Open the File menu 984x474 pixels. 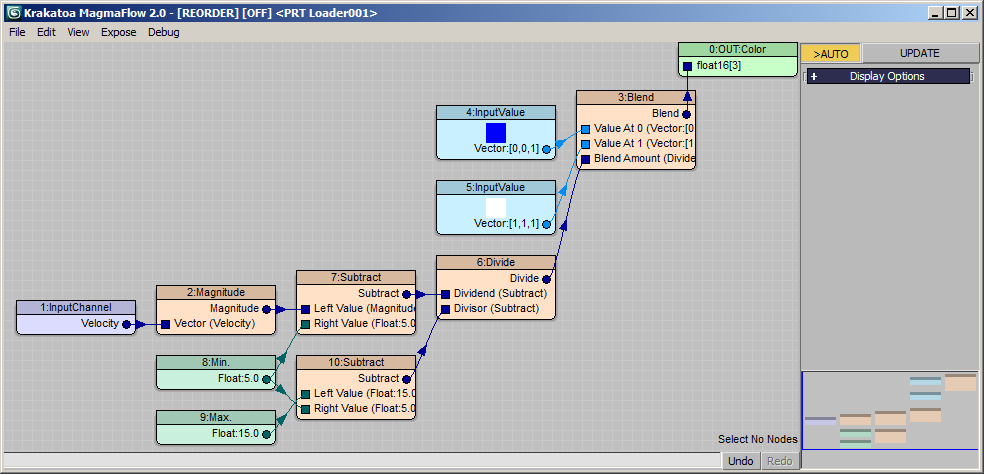pyautogui.click(x=17, y=32)
